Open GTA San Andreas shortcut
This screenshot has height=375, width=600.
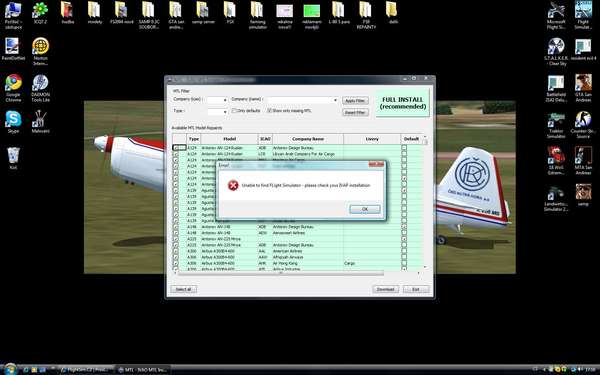583,88
